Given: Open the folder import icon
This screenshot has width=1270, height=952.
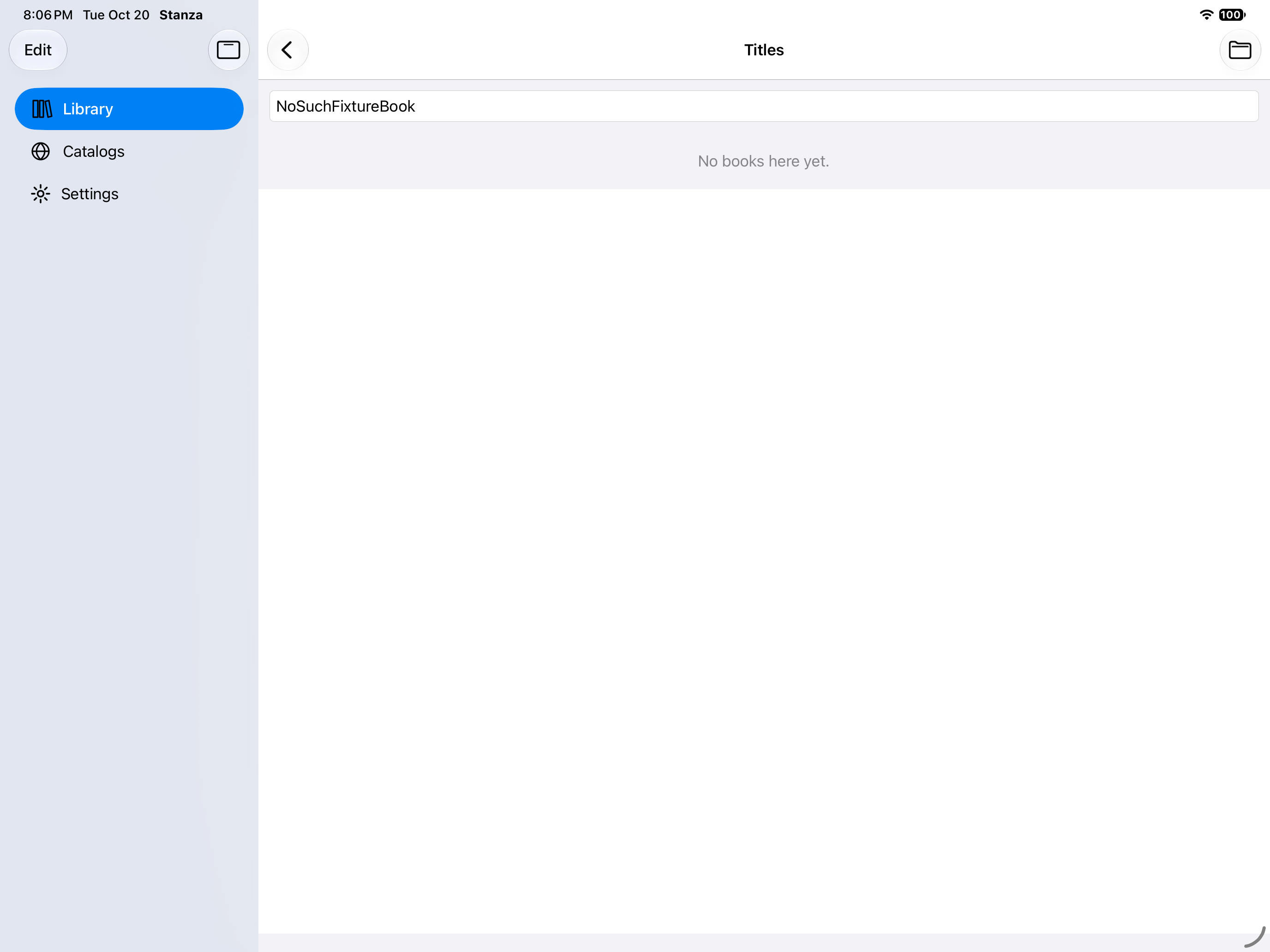Looking at the screenshot, I should click(x=1240, y=50).
